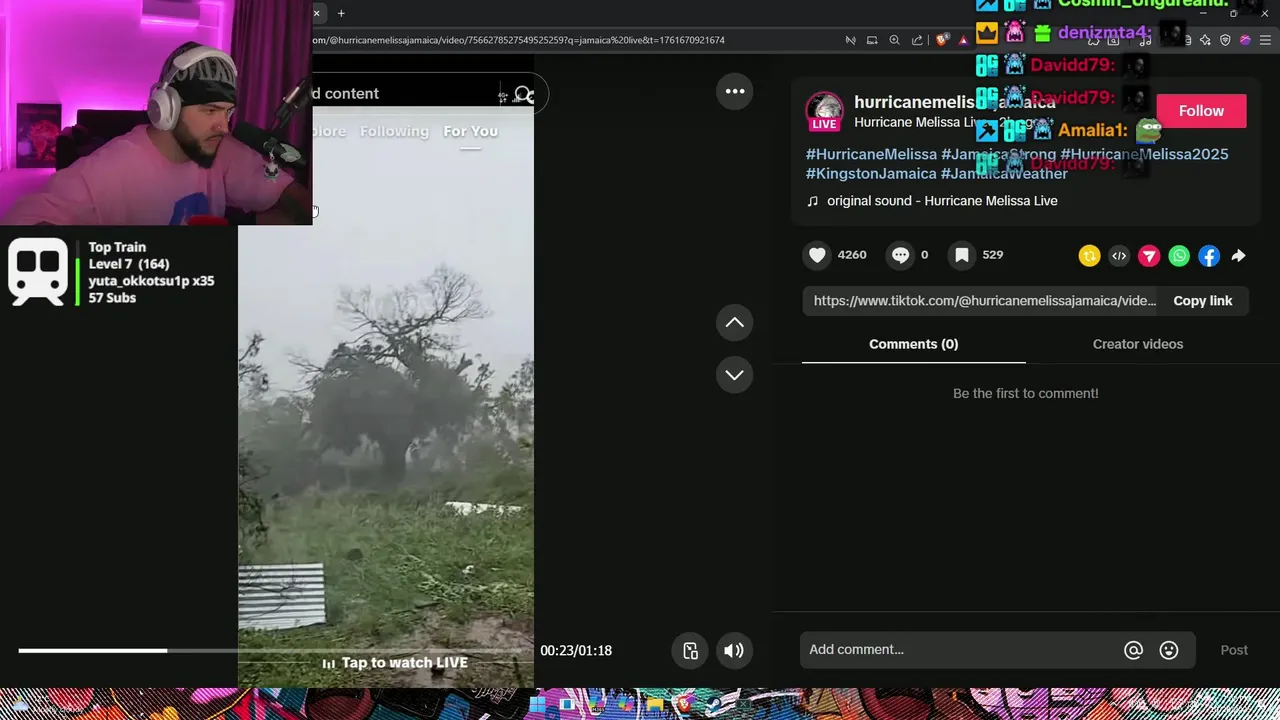Open the Brave hamburger menu

(1266, 40)
